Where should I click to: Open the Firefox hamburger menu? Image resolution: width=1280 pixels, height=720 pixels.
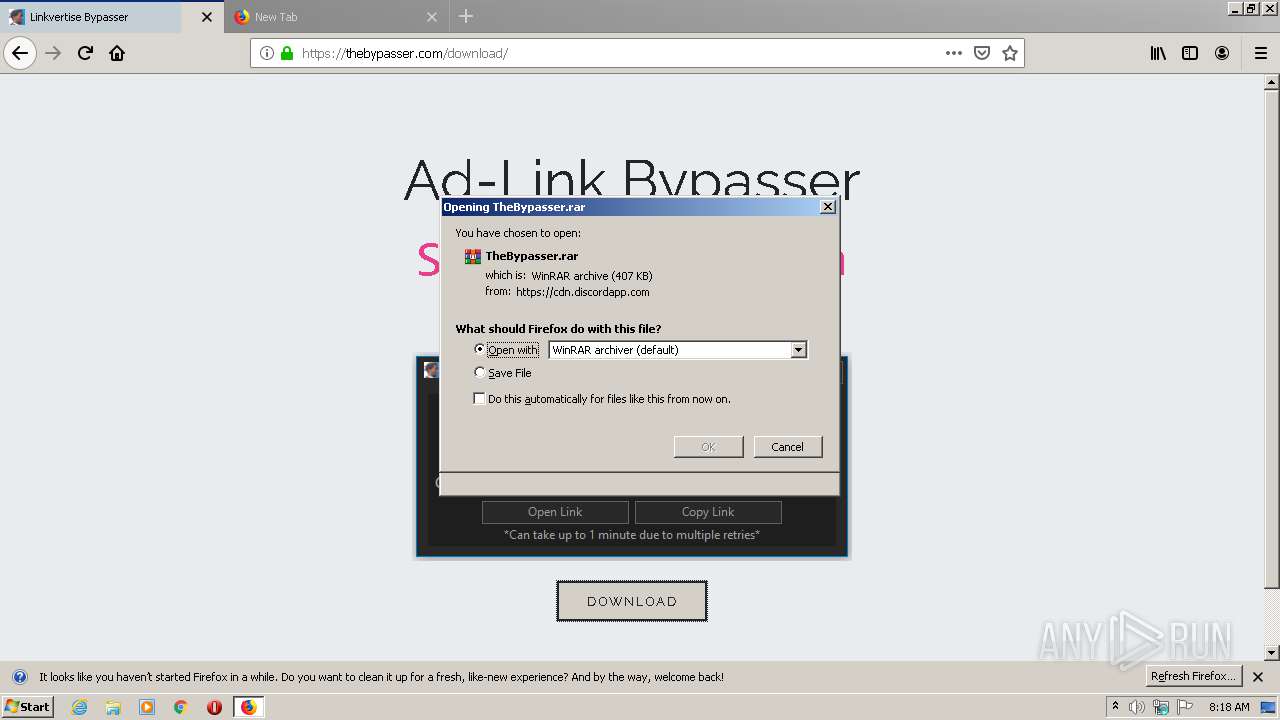(x=1261, y=53)
